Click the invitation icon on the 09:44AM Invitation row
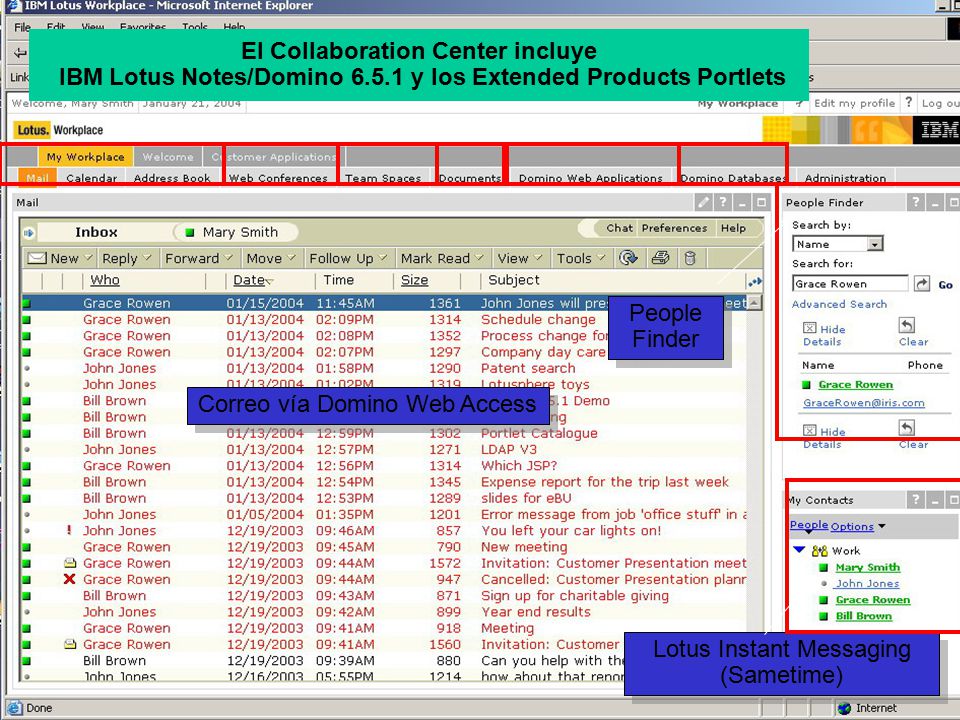The height and width of the screenshot is (720, 960). pyautogui.click(x=70, y=563)
